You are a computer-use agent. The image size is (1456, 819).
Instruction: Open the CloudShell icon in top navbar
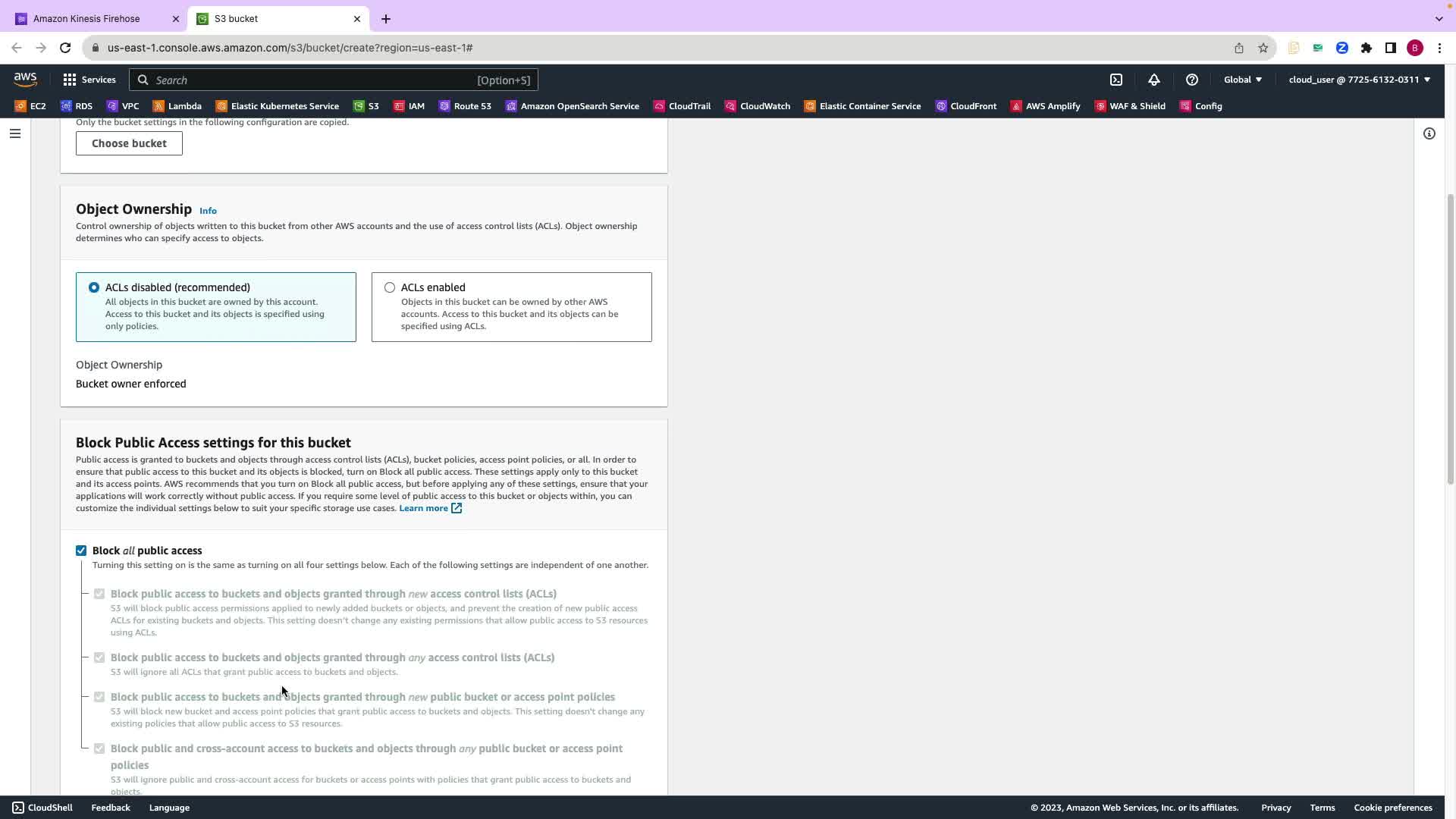[x=1116, y=80]
